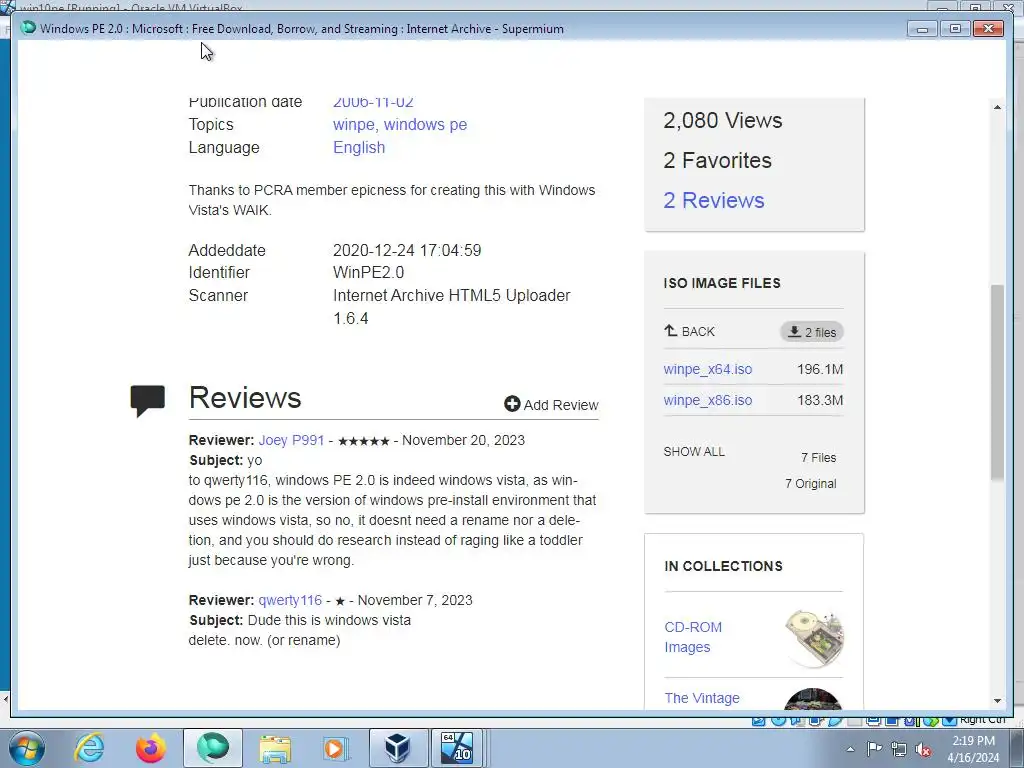The width and height of the screenshot is (1024, 768).
Task: Click SHOW ALL files
Action: coord(694,451)
